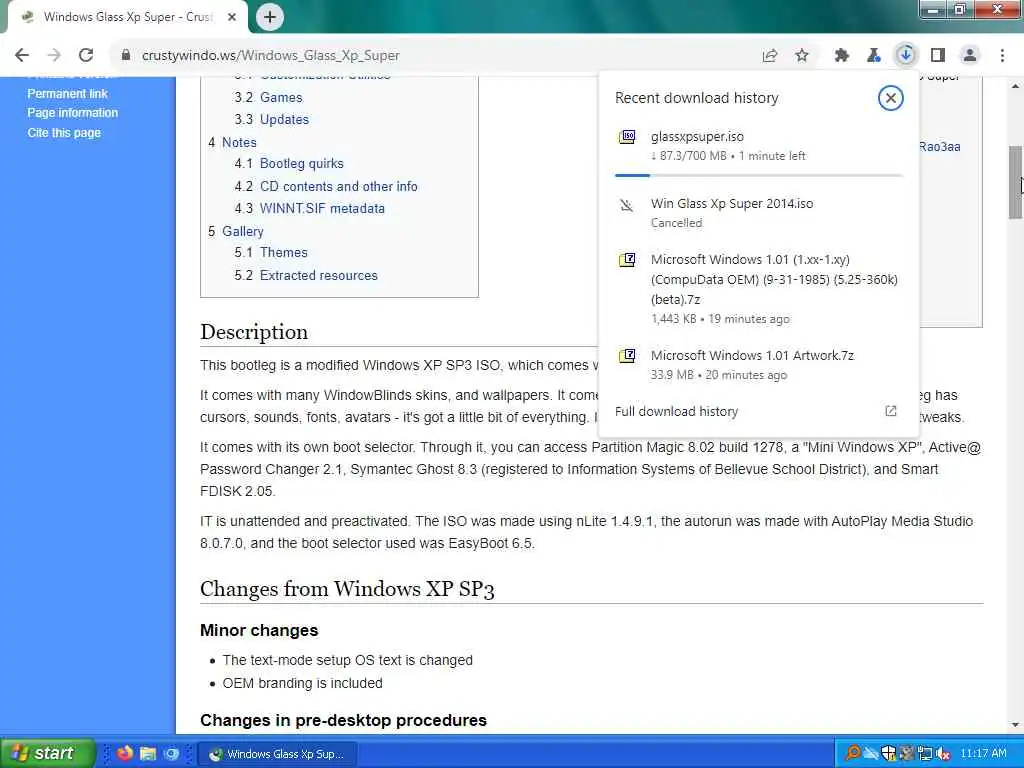Screen dimensions: 1024x768
Task: Click the share page icon in address bar
Action: [x=769, y=56]
